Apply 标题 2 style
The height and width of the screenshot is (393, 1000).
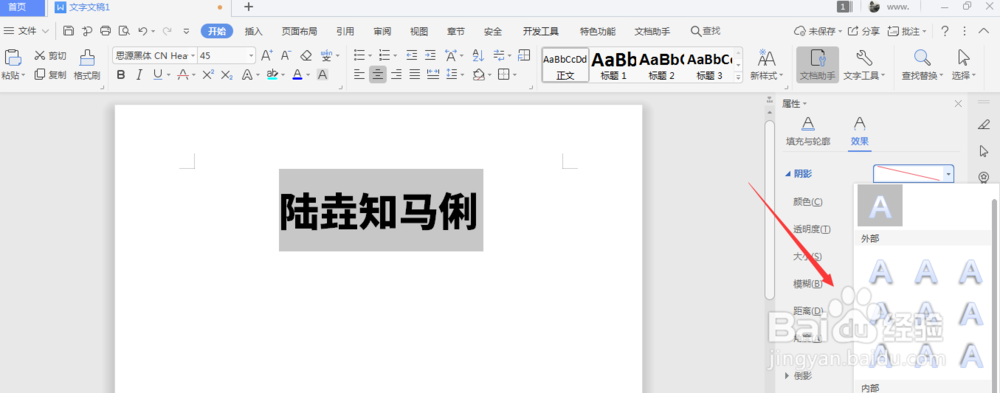[x=661, y=65]
